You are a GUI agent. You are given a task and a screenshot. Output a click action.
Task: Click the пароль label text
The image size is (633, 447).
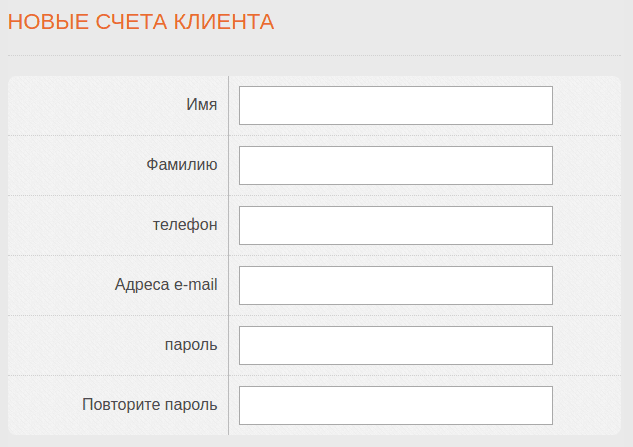click(190, 345)
